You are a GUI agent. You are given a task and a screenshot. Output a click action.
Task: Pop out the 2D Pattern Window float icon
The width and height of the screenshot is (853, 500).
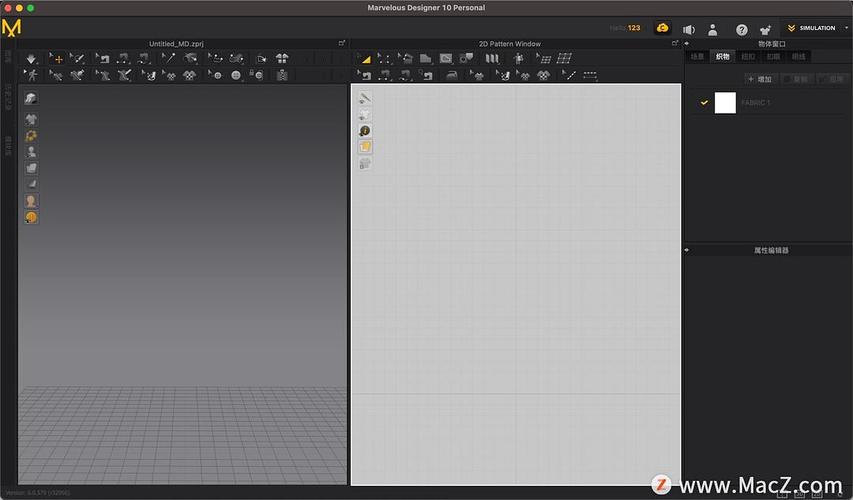tap(675, 43)
